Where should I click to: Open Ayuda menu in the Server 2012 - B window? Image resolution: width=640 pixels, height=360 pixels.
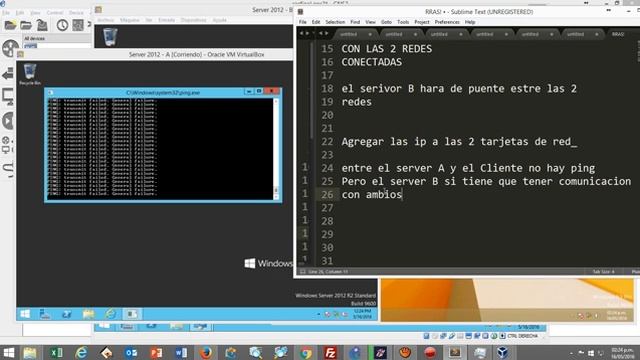[x=220, y=20]
